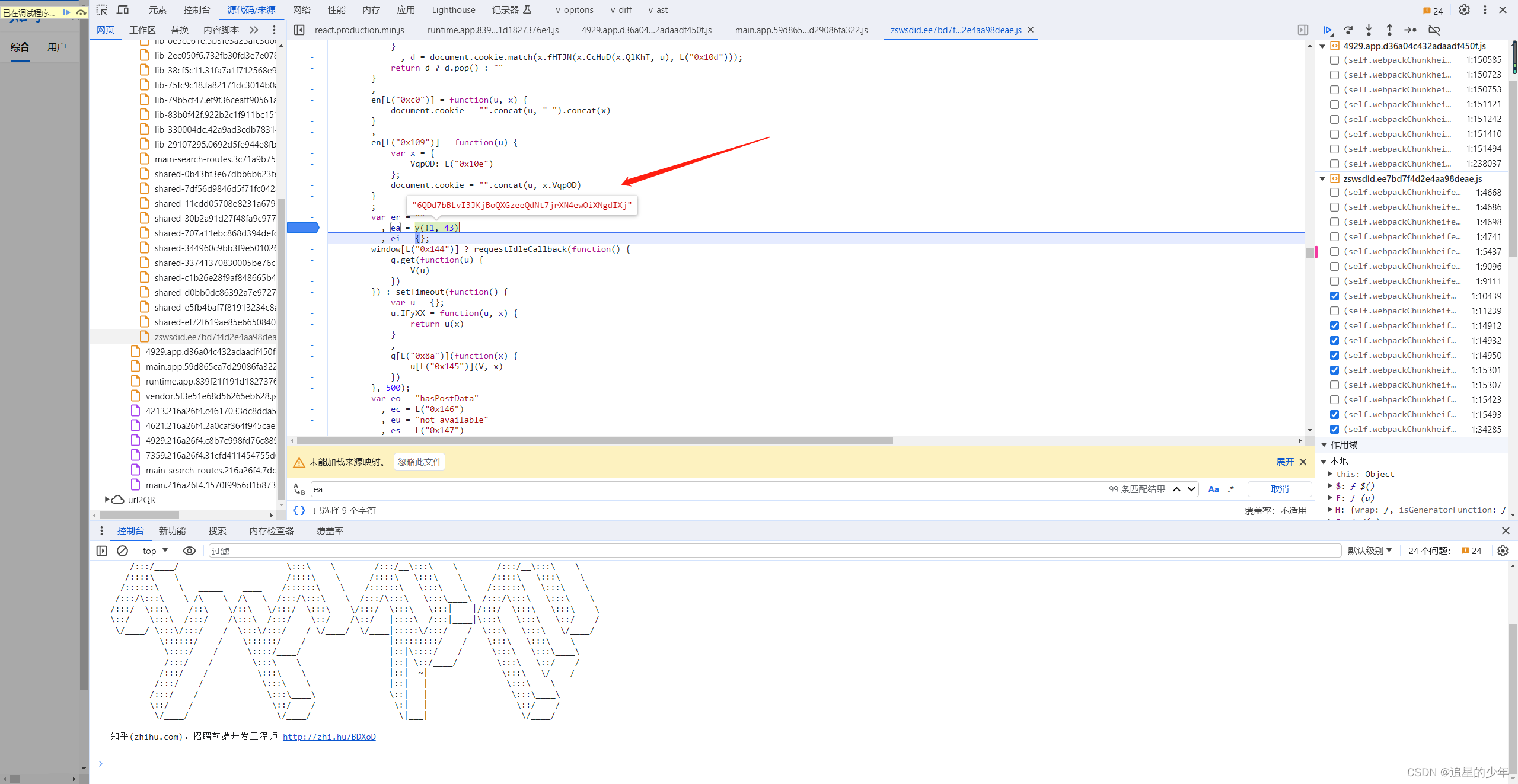Toggle match case Aa in search bar

point(1213,489)
